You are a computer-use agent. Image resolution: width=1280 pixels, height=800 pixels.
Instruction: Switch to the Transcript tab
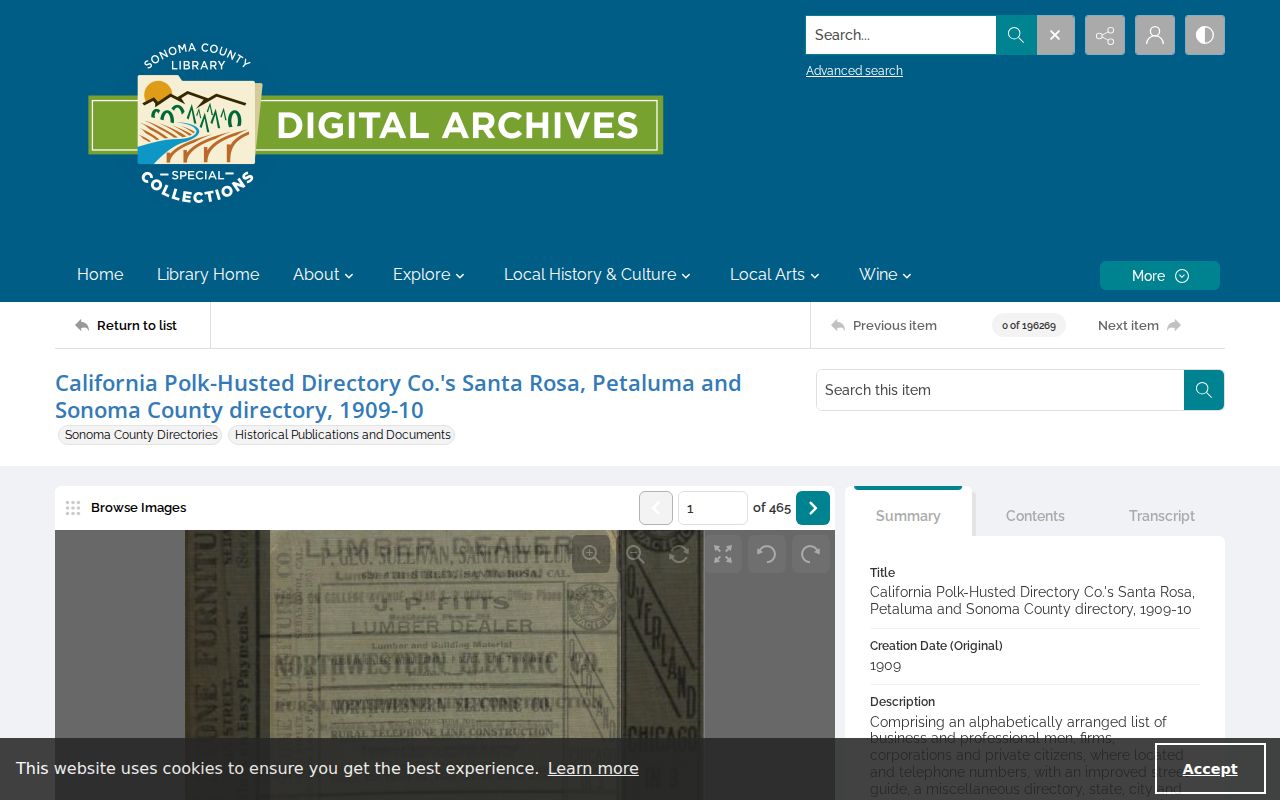point(1162,516)
